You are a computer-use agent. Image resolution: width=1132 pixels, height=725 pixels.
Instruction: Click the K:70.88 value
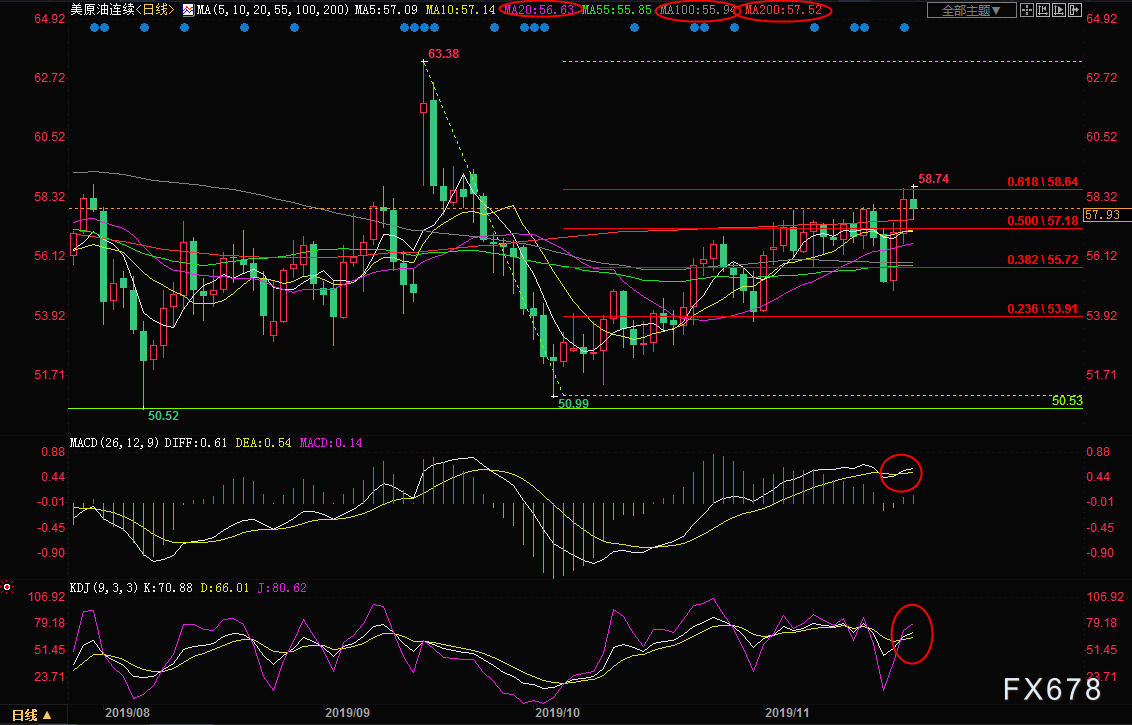click(169, 588)
